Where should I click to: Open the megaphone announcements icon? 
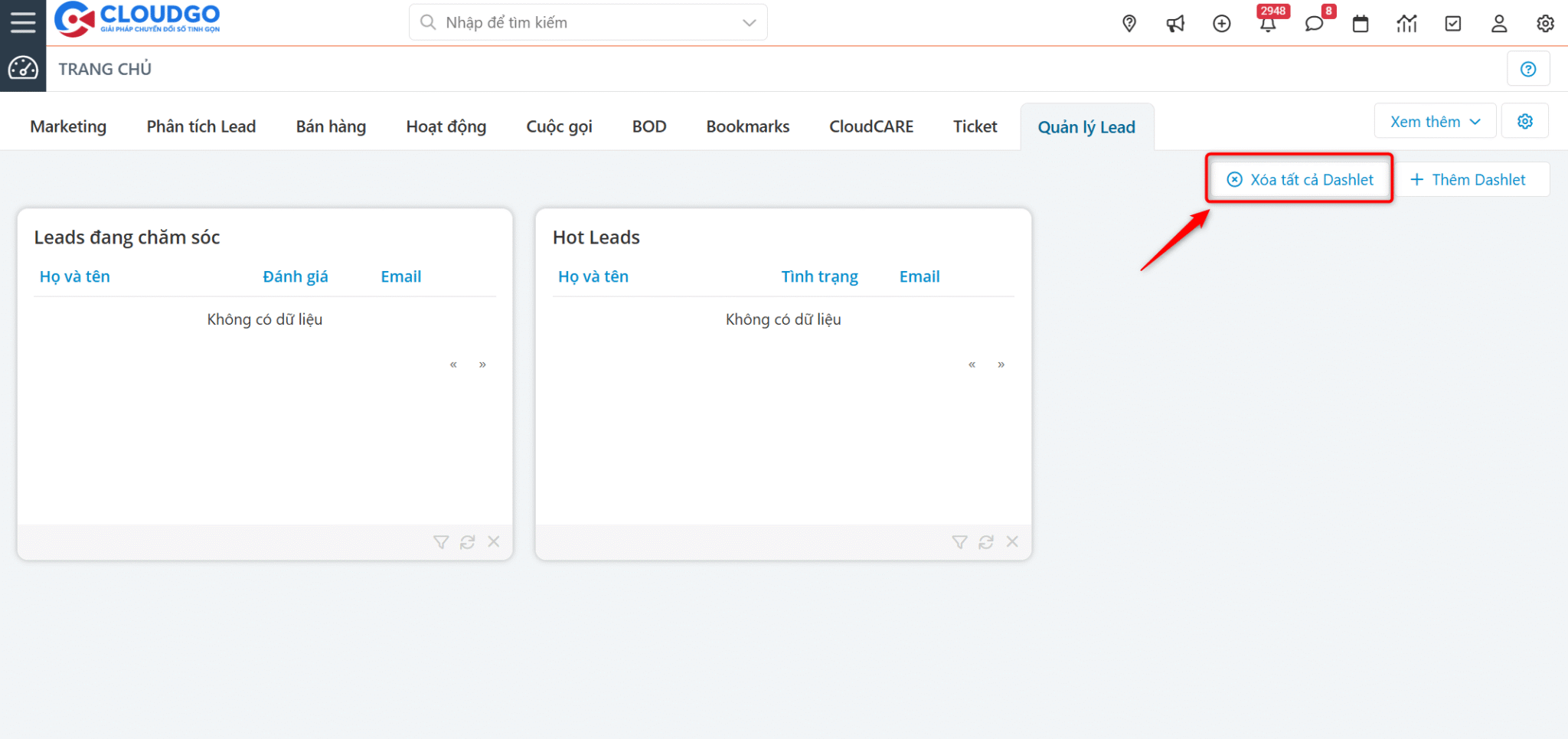(1175, 24)
